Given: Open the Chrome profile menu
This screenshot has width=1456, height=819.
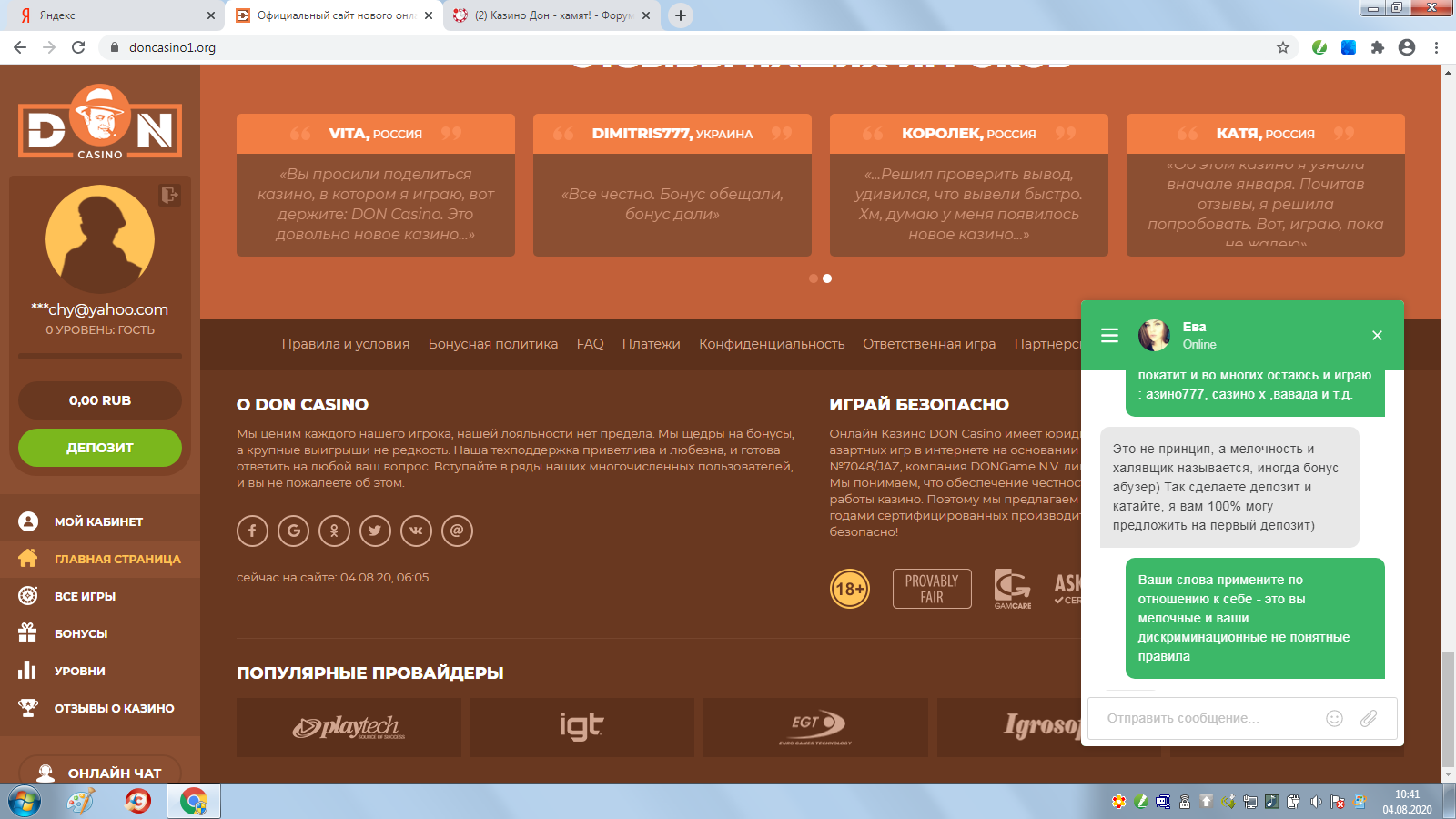Looking at the screenshot, I should 1407,47.
